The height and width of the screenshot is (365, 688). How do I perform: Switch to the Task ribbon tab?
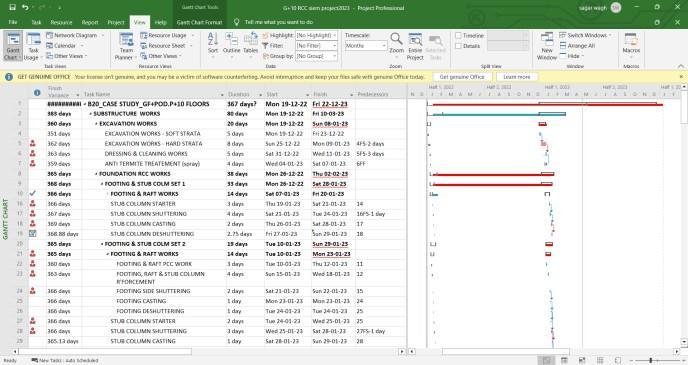(36, 22)
